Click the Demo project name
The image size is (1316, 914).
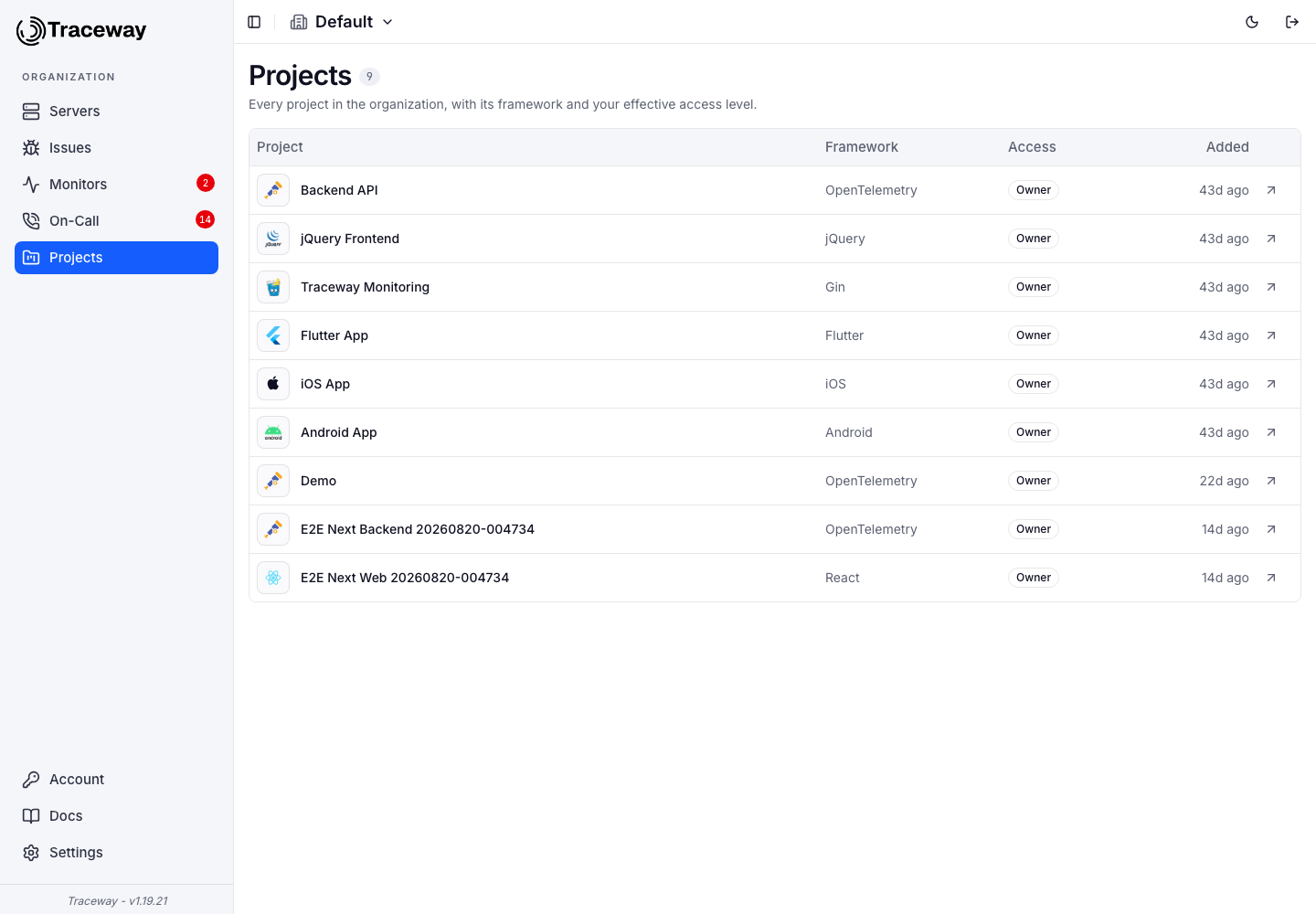[x=318, y=481]
